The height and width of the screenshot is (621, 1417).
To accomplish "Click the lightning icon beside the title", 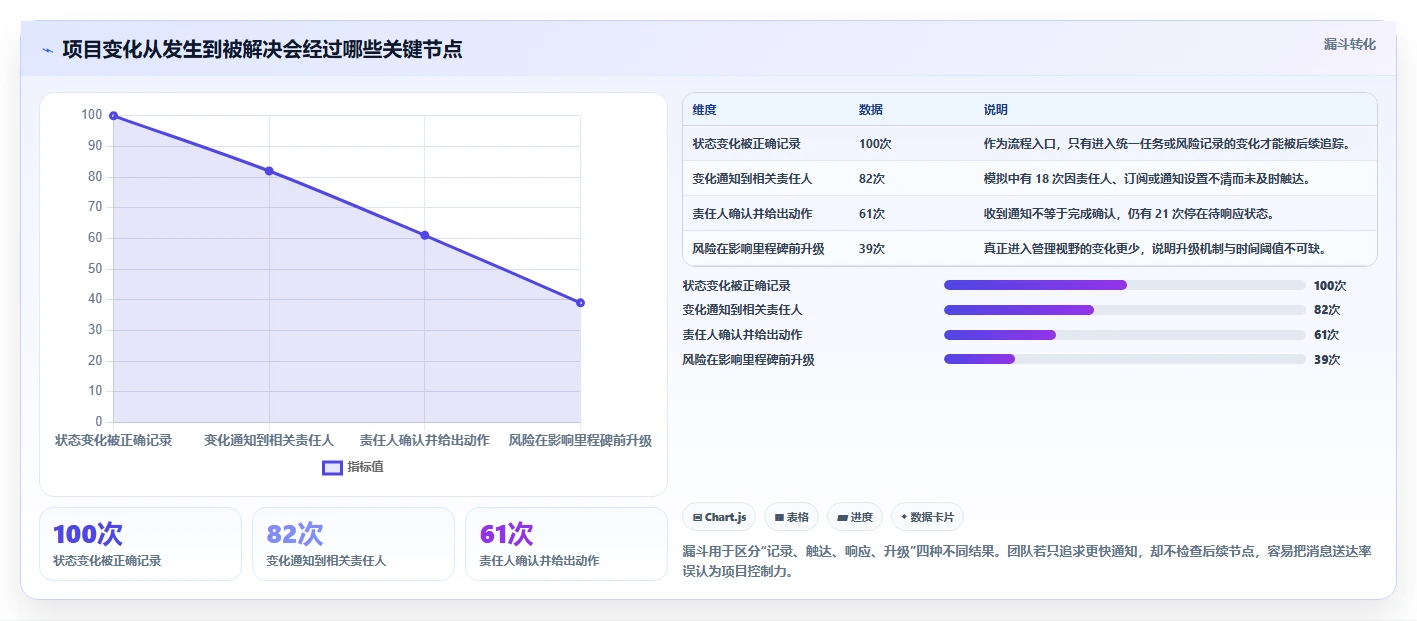I will tap(47, 50).
